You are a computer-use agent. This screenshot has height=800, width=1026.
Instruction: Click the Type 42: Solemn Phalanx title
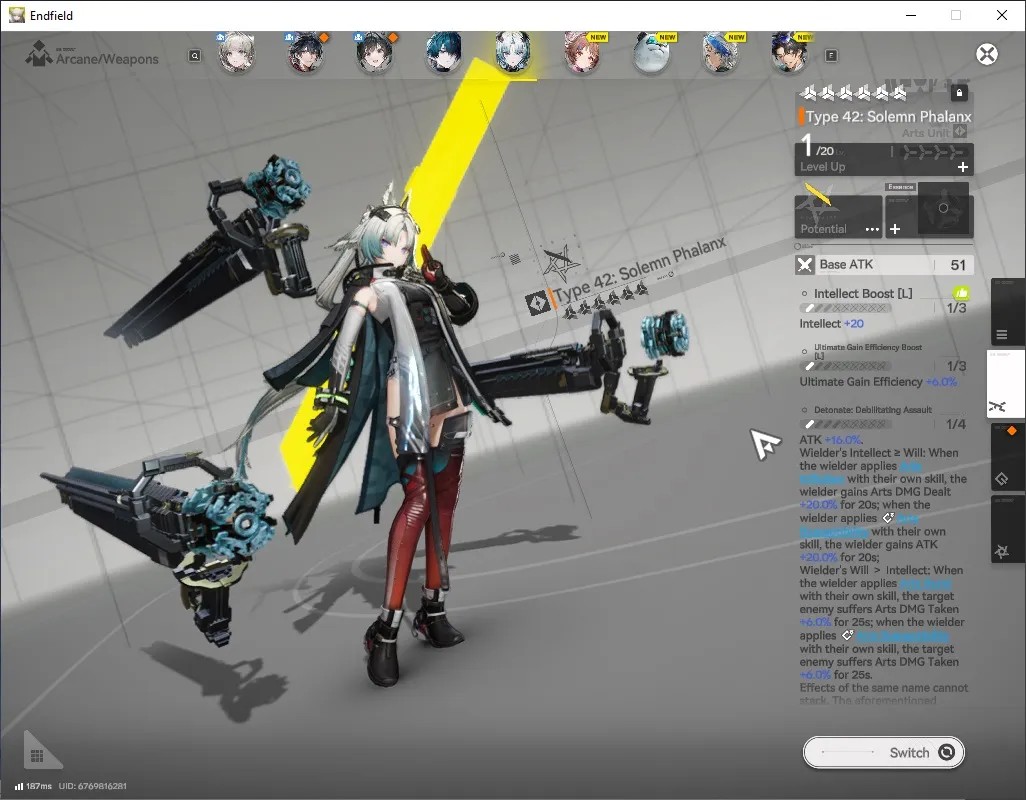(x=889, y=116)
